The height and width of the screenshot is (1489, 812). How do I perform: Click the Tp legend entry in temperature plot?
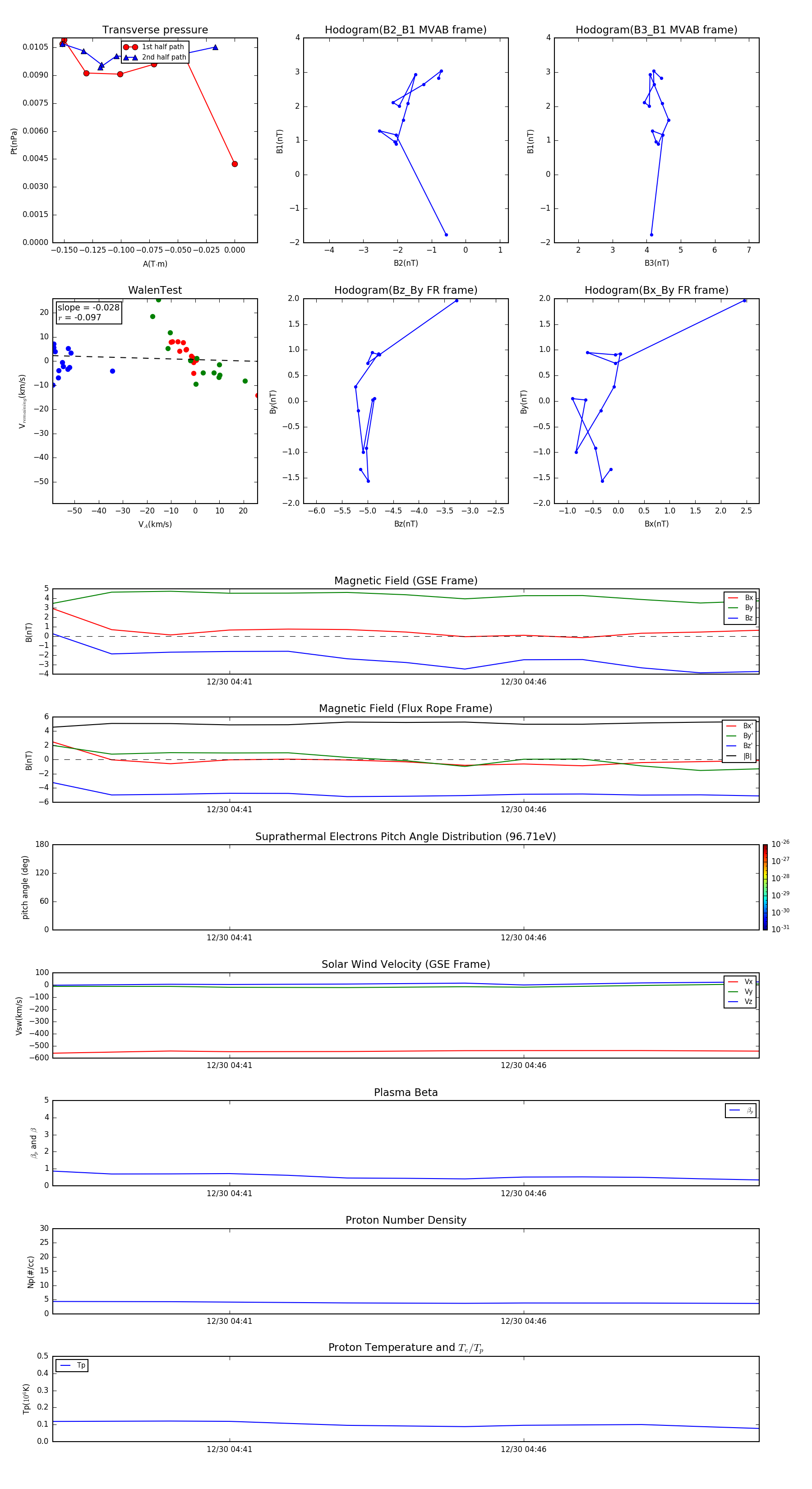click(72, 1365)
